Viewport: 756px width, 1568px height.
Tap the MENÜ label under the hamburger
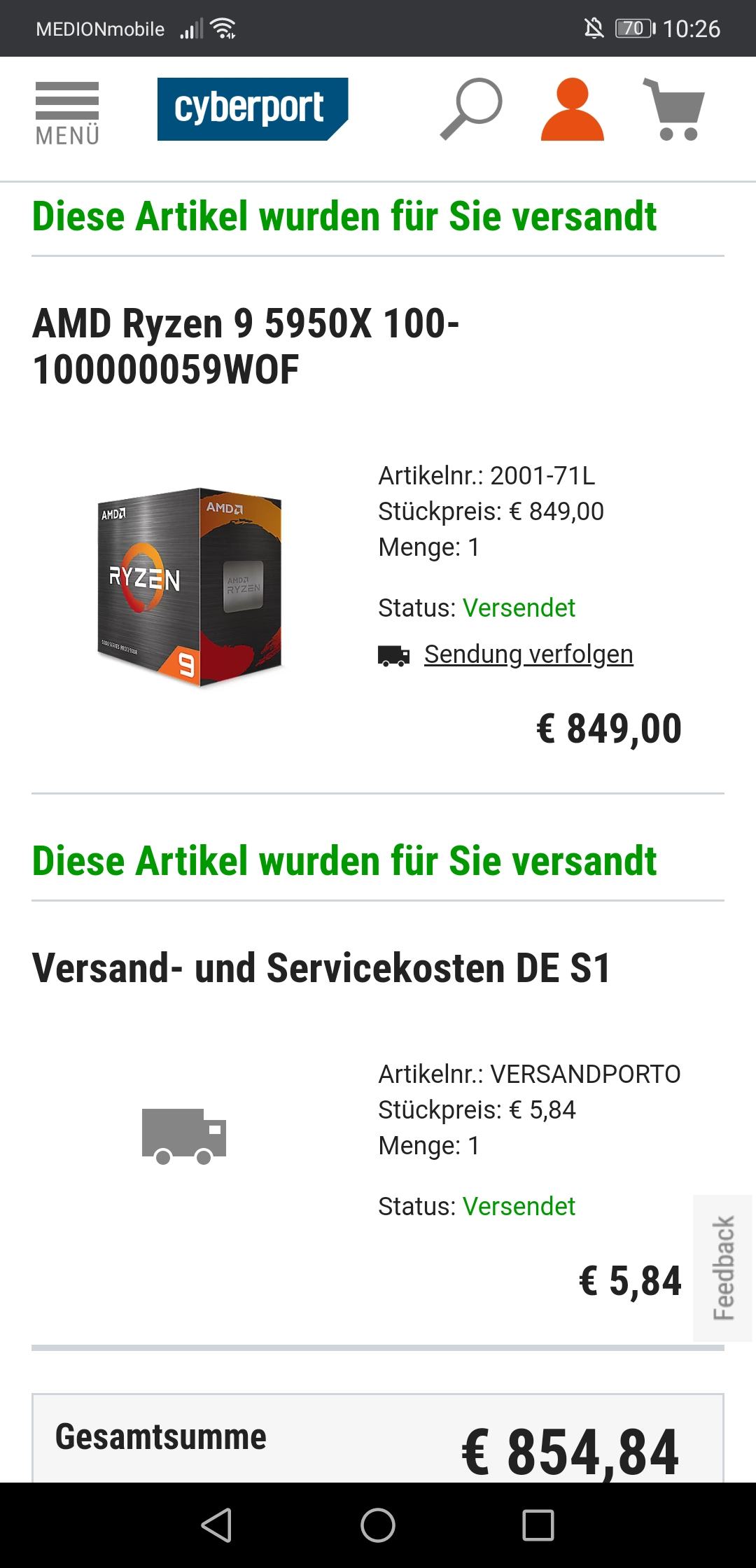[x=67, y=136]
